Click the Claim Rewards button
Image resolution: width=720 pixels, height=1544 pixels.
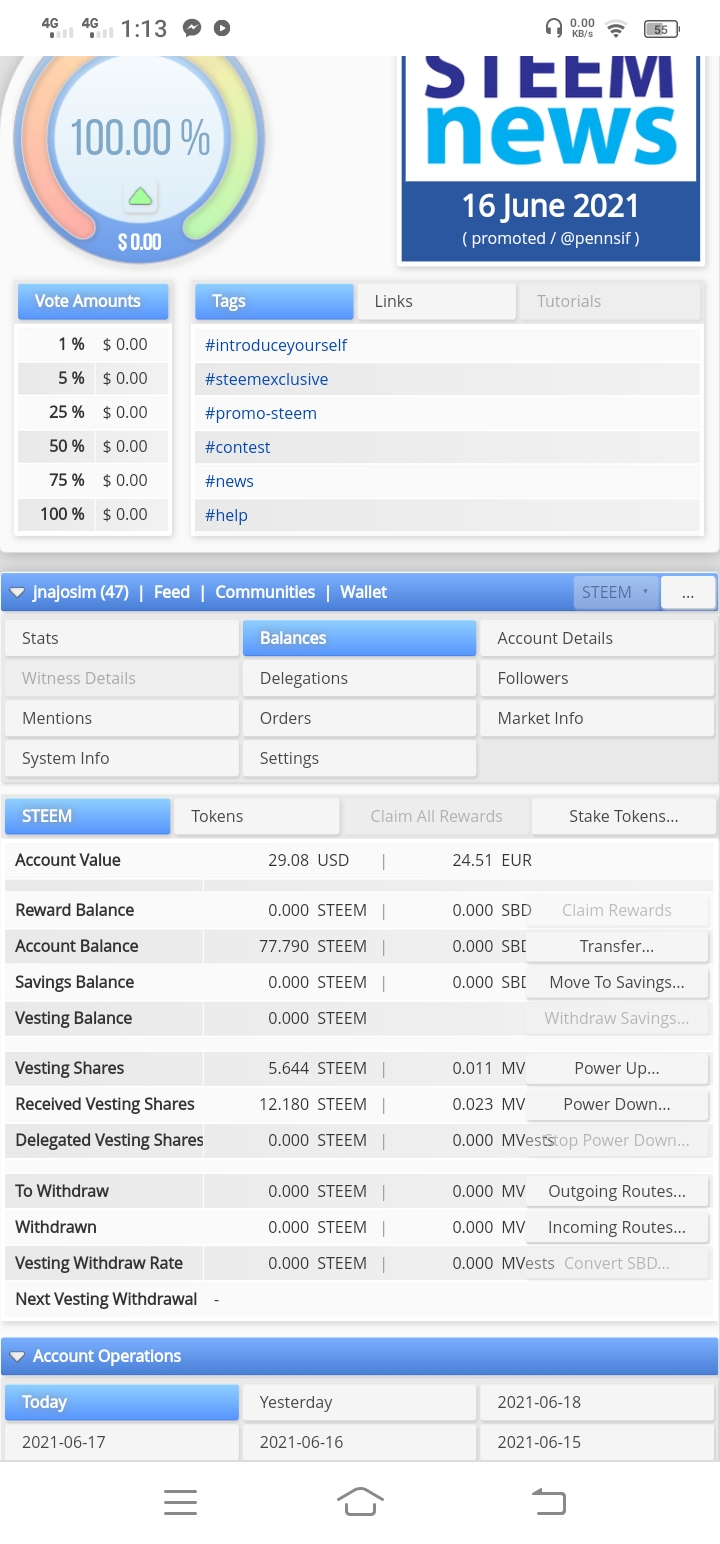pyautogui.click(x=617, y=910)
